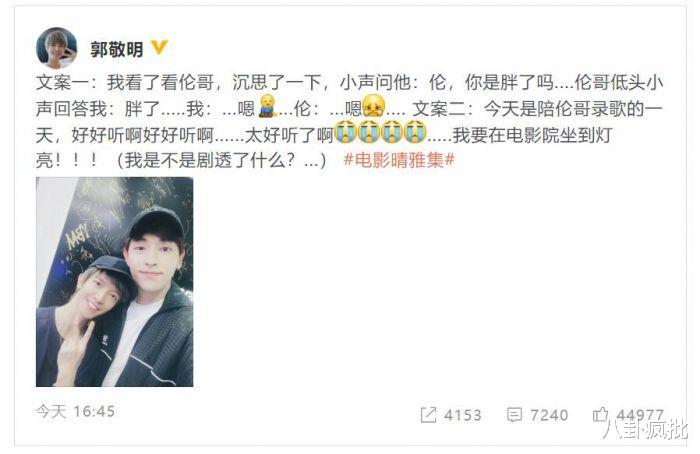The height and width of the screenshot is (454, 700).
Task: Like the post with thumbs-up icon
Action: coord(600,414)
